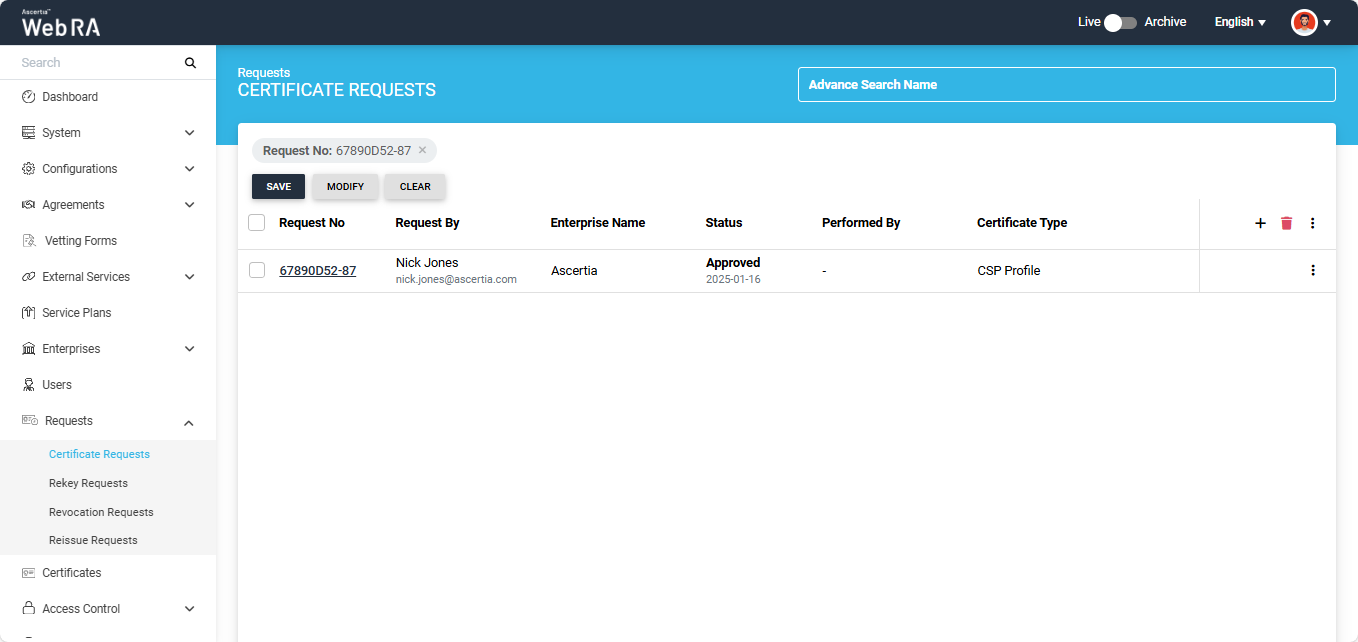Viewport: 1358px width, 642px height.
Task: Open request link 67890D52-87
Action: point(317,270)
